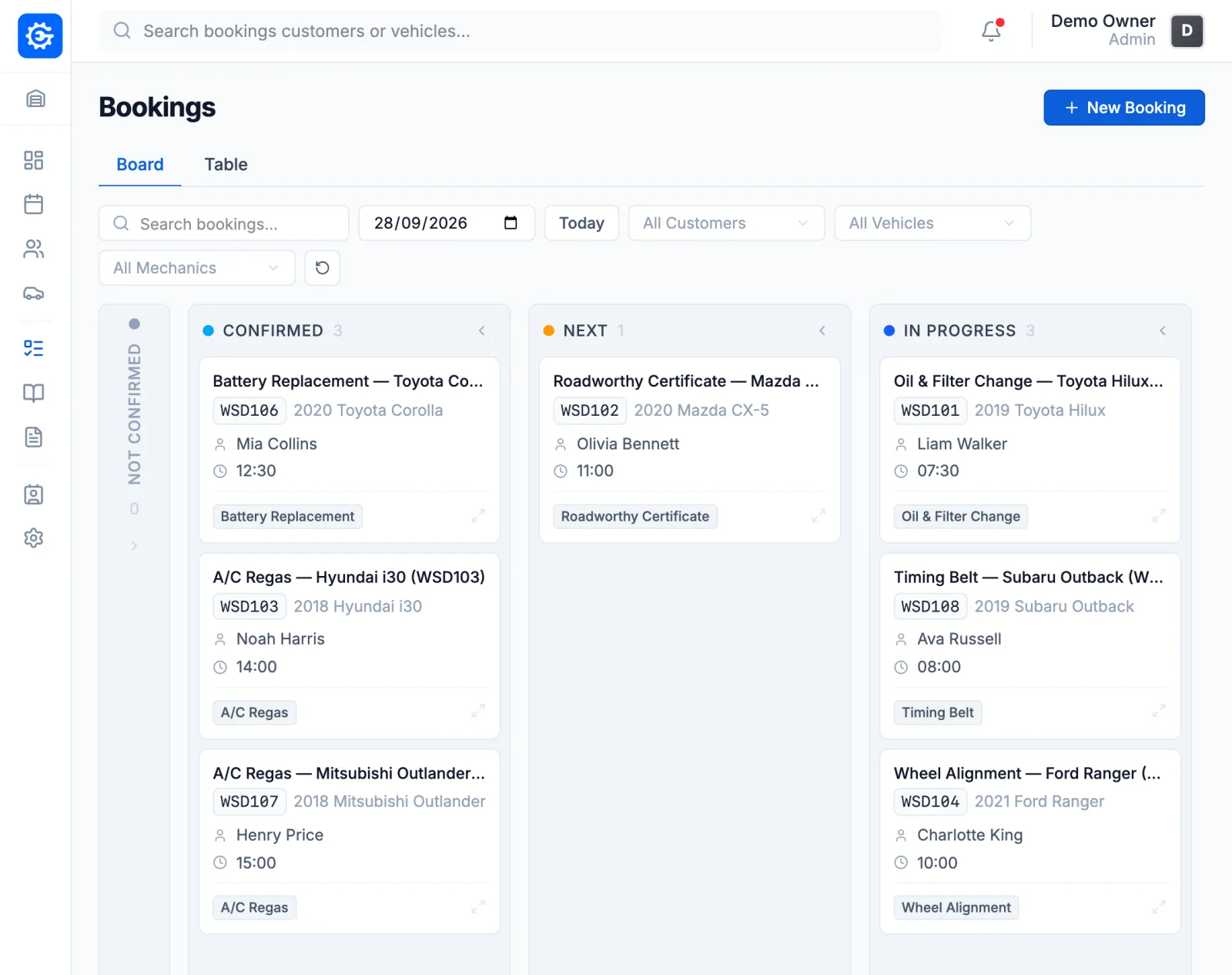Expand the Oil & Filter Change card icon

pos(1159,516)
